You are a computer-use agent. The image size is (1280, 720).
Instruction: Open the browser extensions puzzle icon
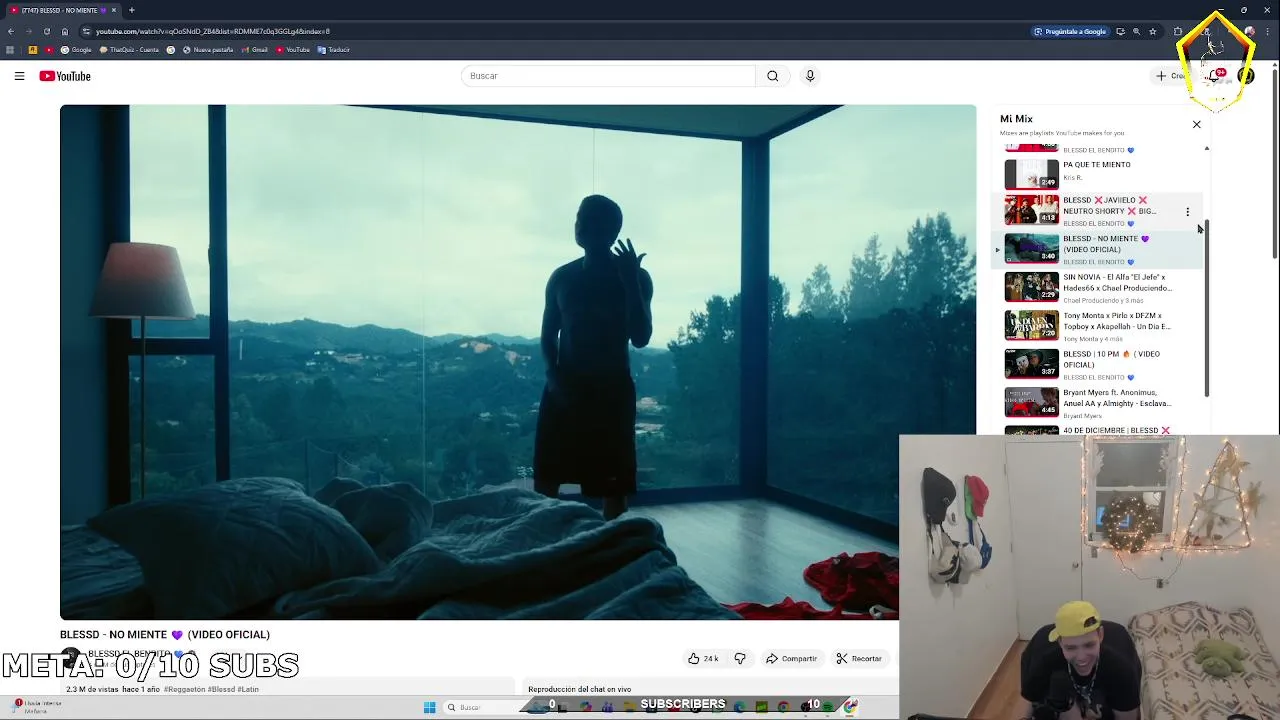tap(1178, 31)
